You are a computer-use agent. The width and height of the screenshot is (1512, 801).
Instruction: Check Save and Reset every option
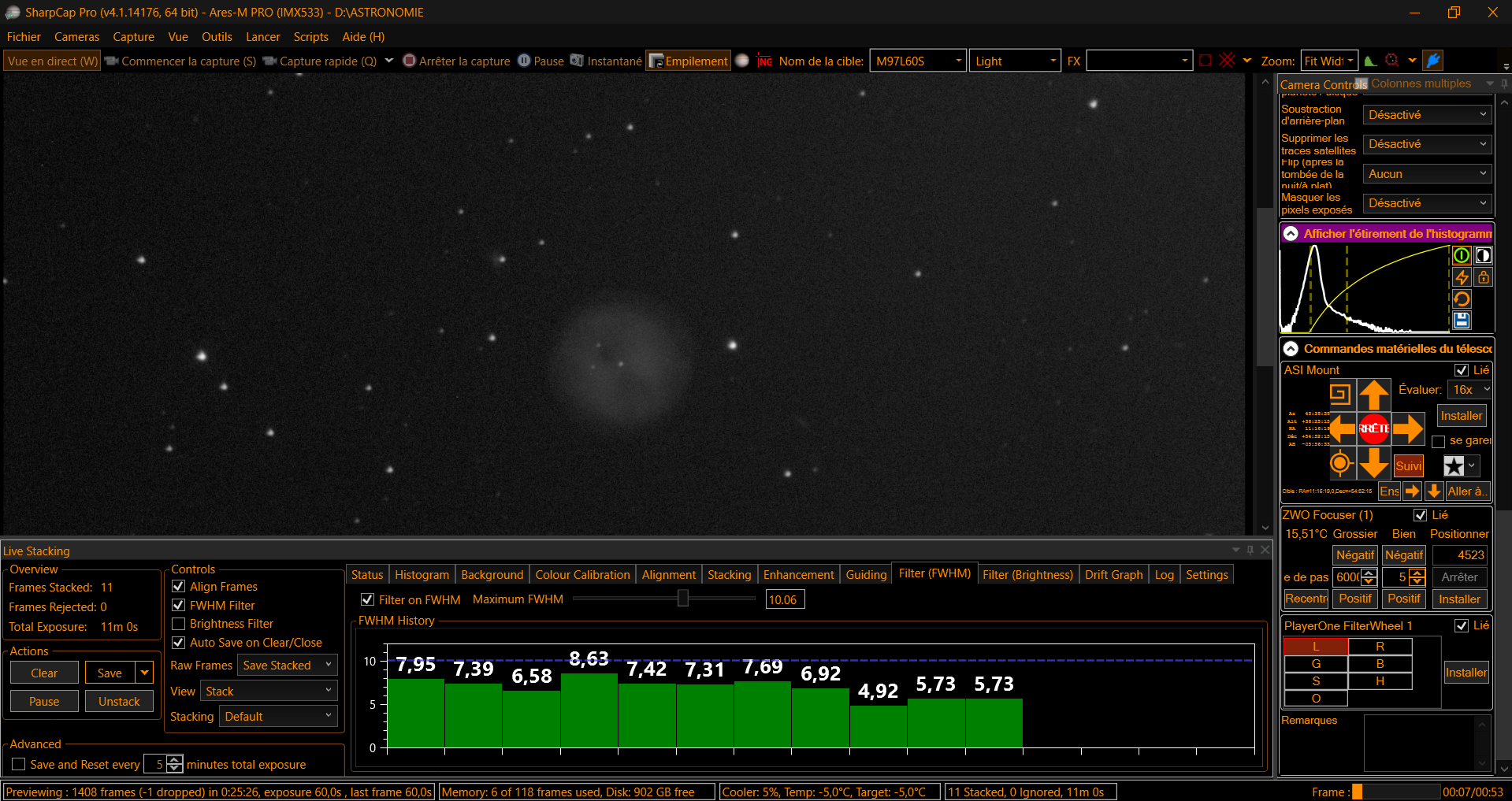pos(19,764)
